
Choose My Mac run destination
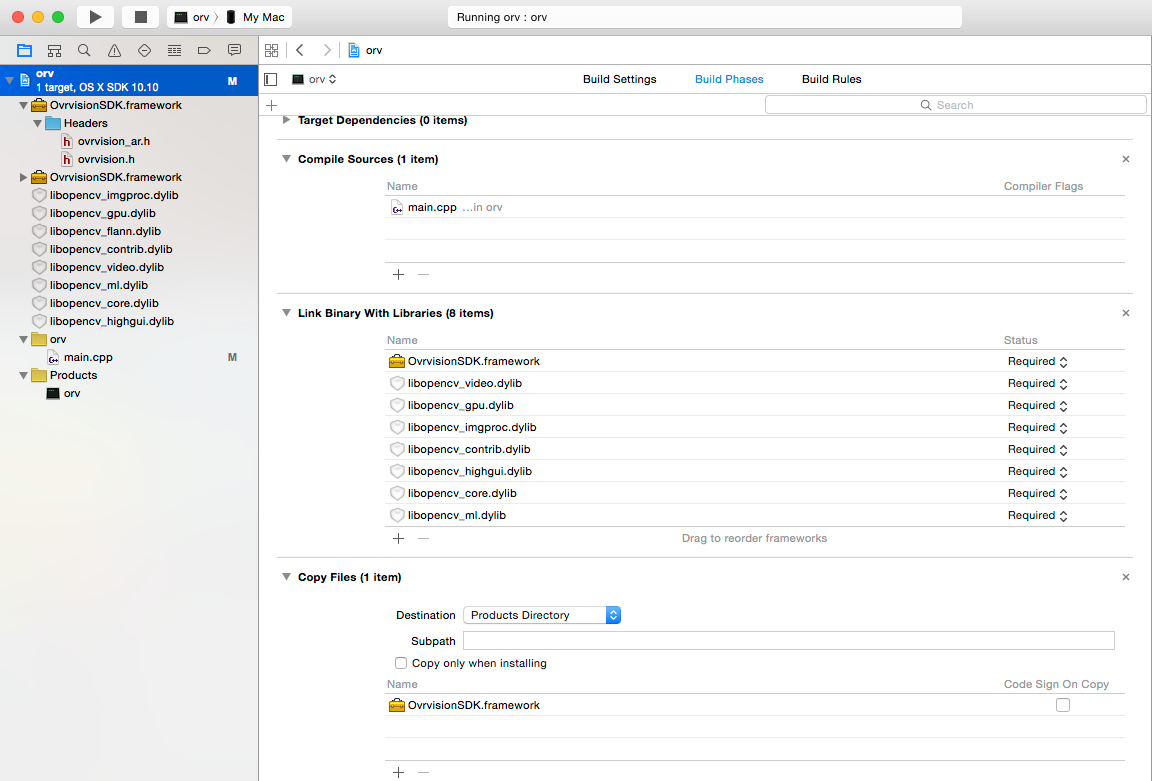(256, 17)
